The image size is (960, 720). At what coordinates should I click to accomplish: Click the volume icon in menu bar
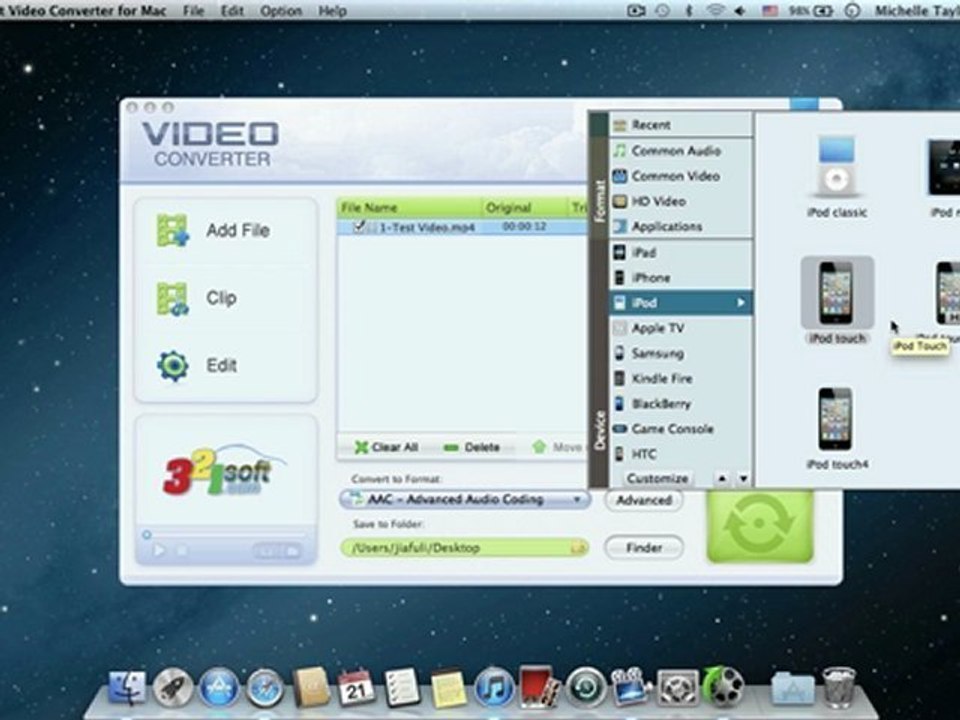coord(740,10)
